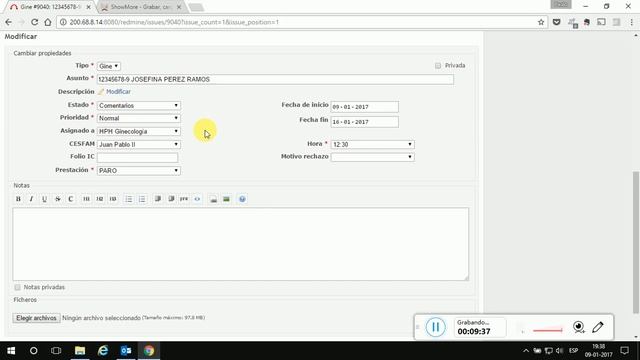The height and width of the screenshot is (360, 640).
Task: Insert heading 1 in Notas editor
Action: [86, 199]
